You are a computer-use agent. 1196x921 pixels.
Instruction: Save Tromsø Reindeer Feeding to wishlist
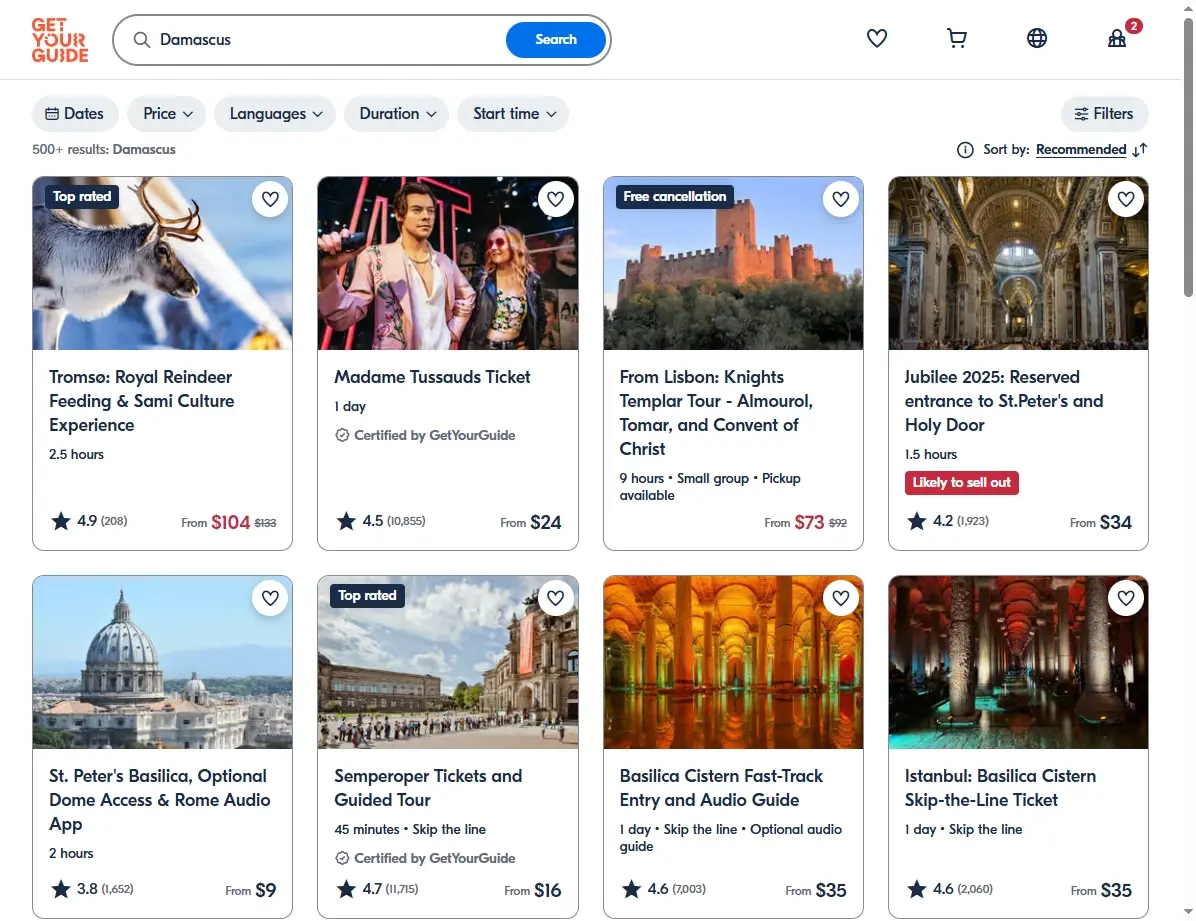click(x=270, y=199)
